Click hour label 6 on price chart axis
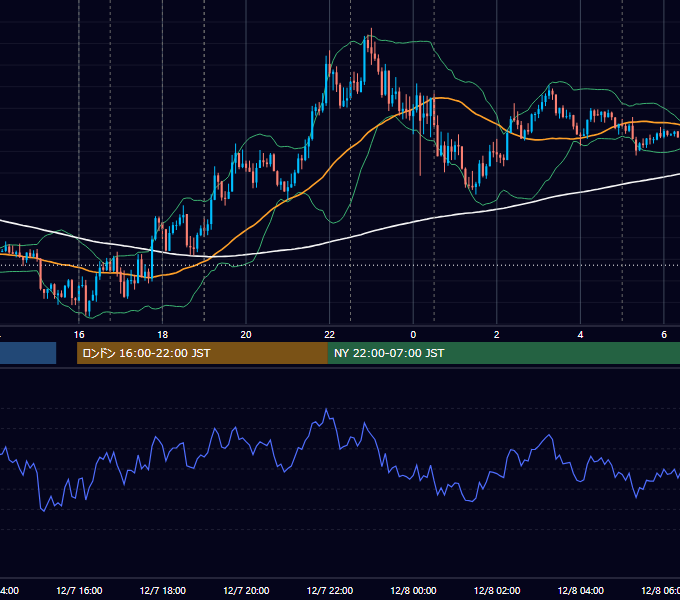Viewport: 680px width, 600px height. (664, 334)
